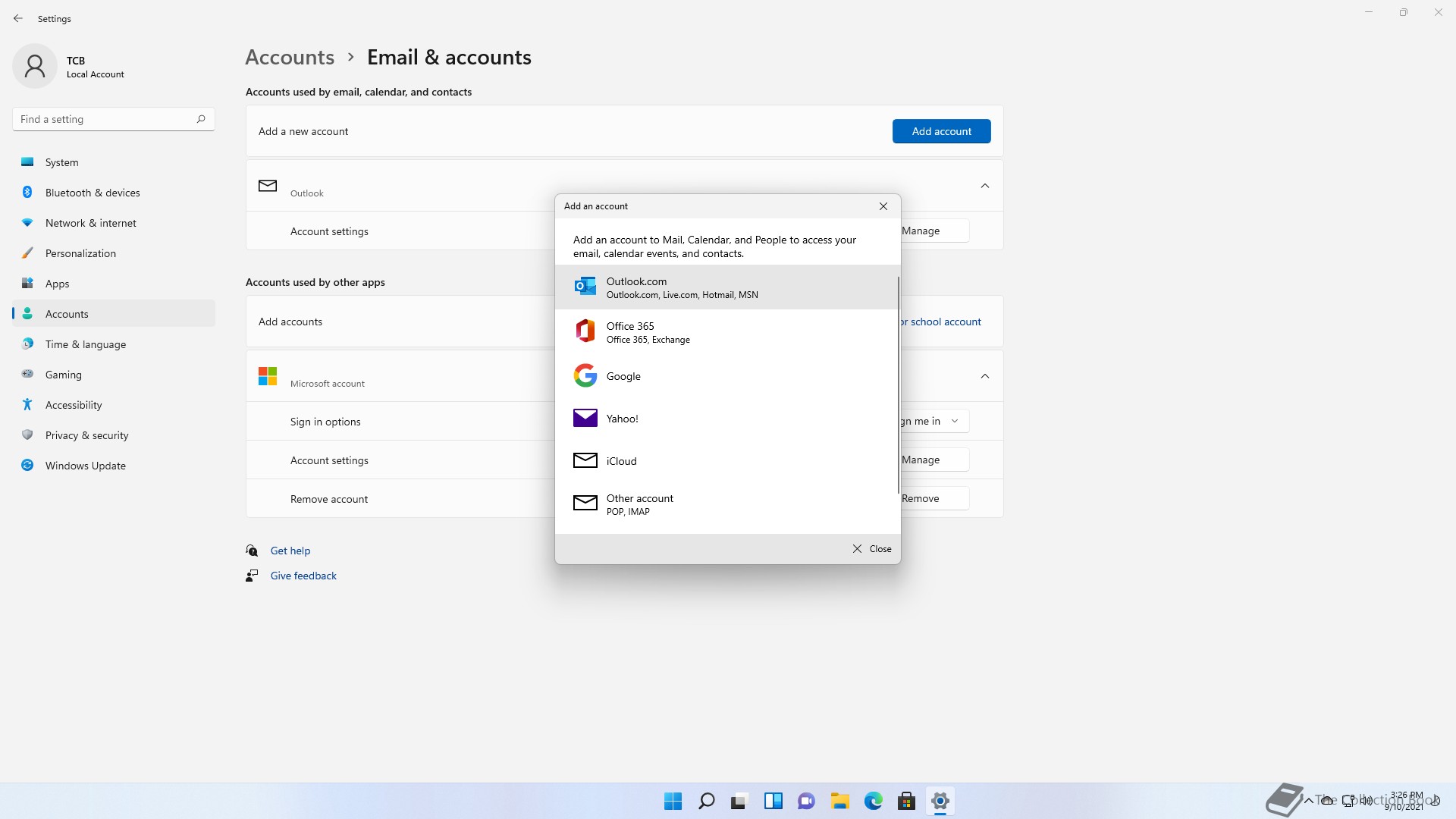1456x819 pixels.
Task: Click the Accessibility figure icon
Action: tap(27, 404)
